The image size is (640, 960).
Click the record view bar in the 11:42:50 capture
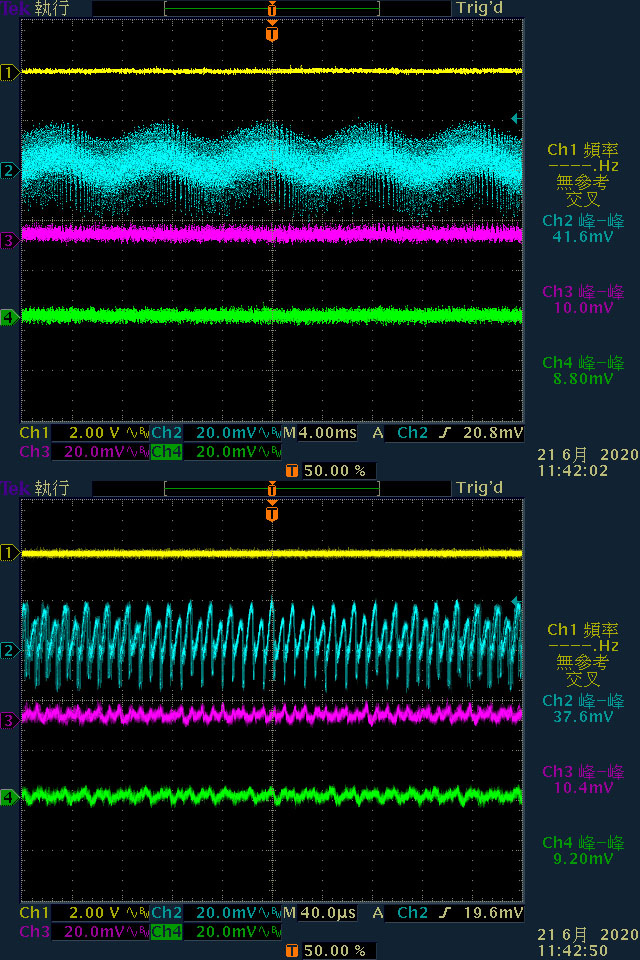272,489
